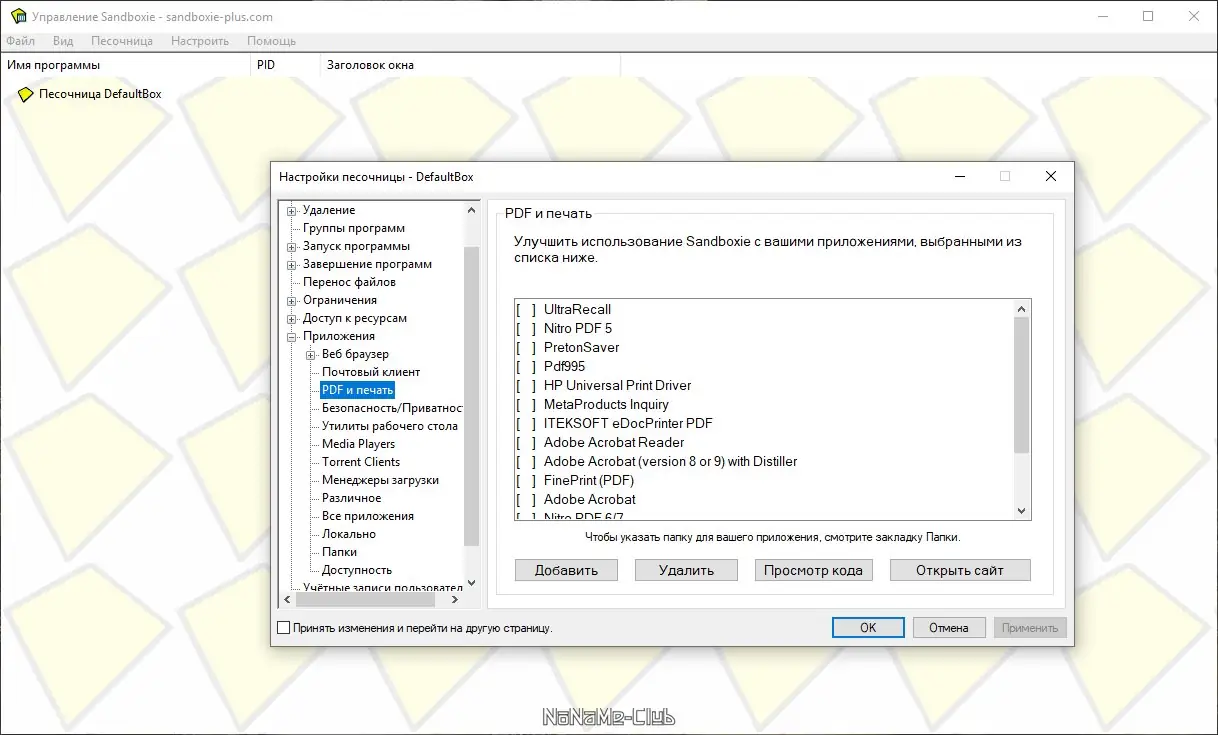Click application list scrollbar up arrow
Viewport: 1218px width, 735px height.
1021,309
